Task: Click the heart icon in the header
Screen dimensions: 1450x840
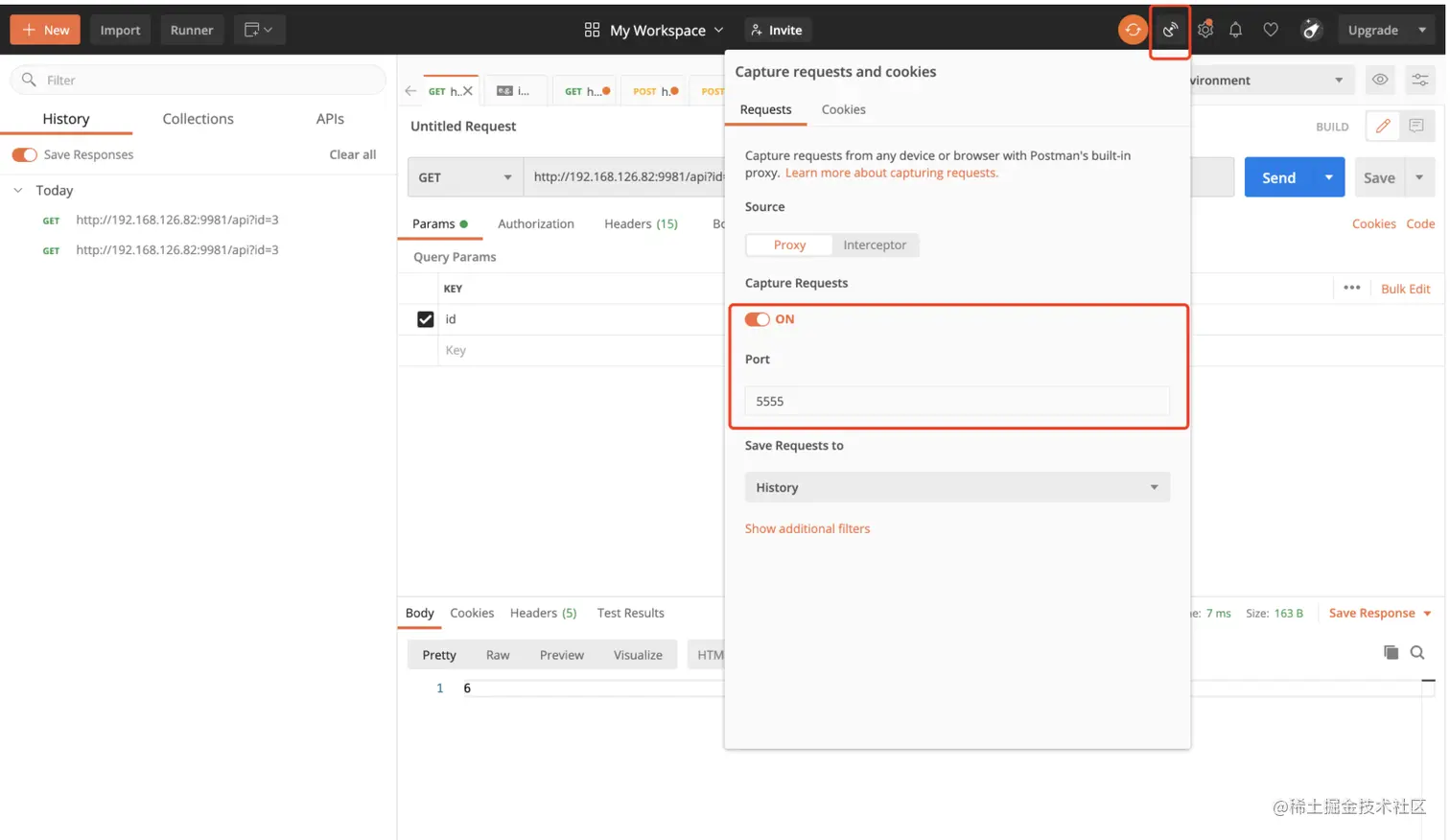Action: tap(1271, 30)
